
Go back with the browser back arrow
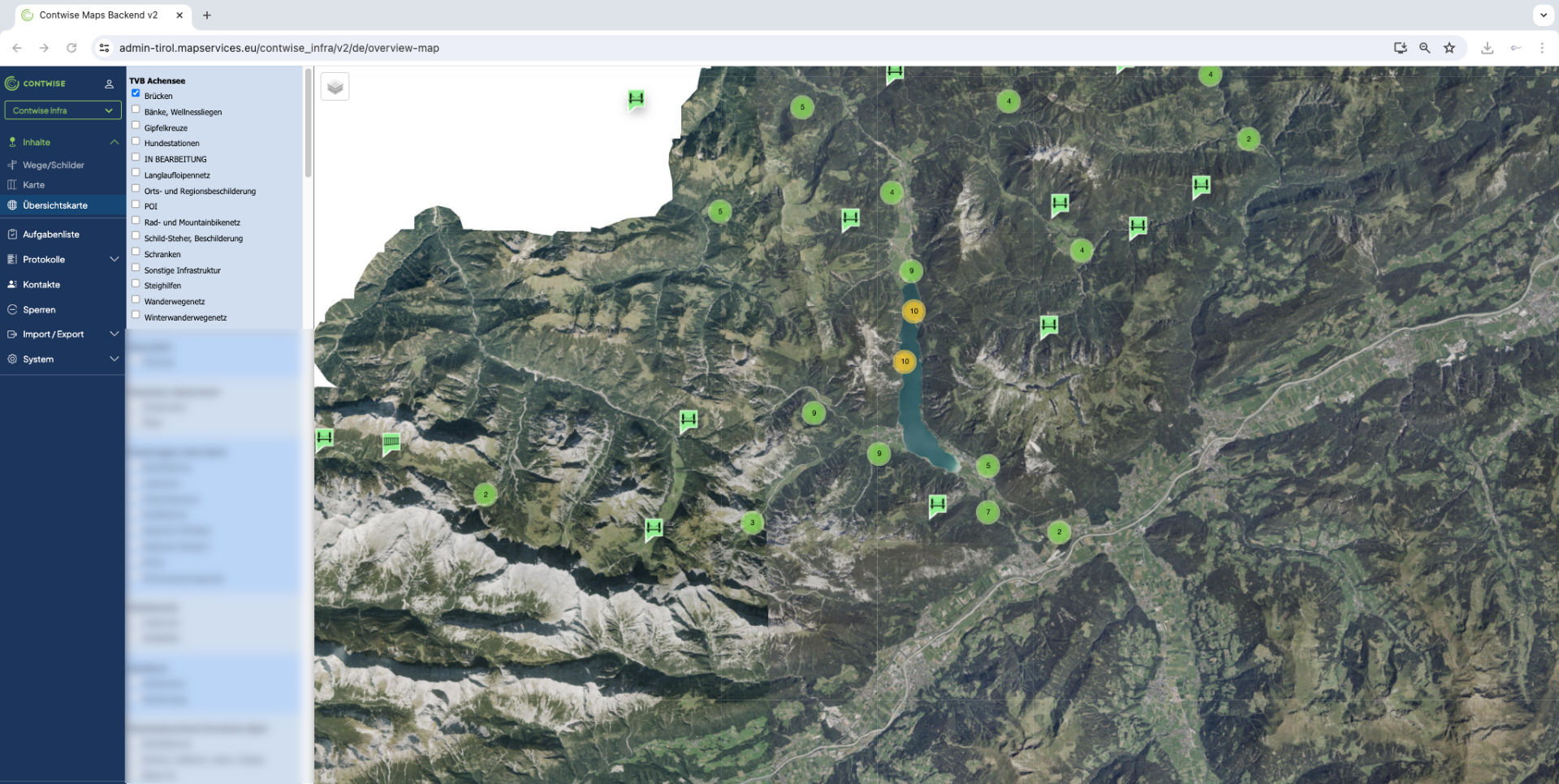17,48
